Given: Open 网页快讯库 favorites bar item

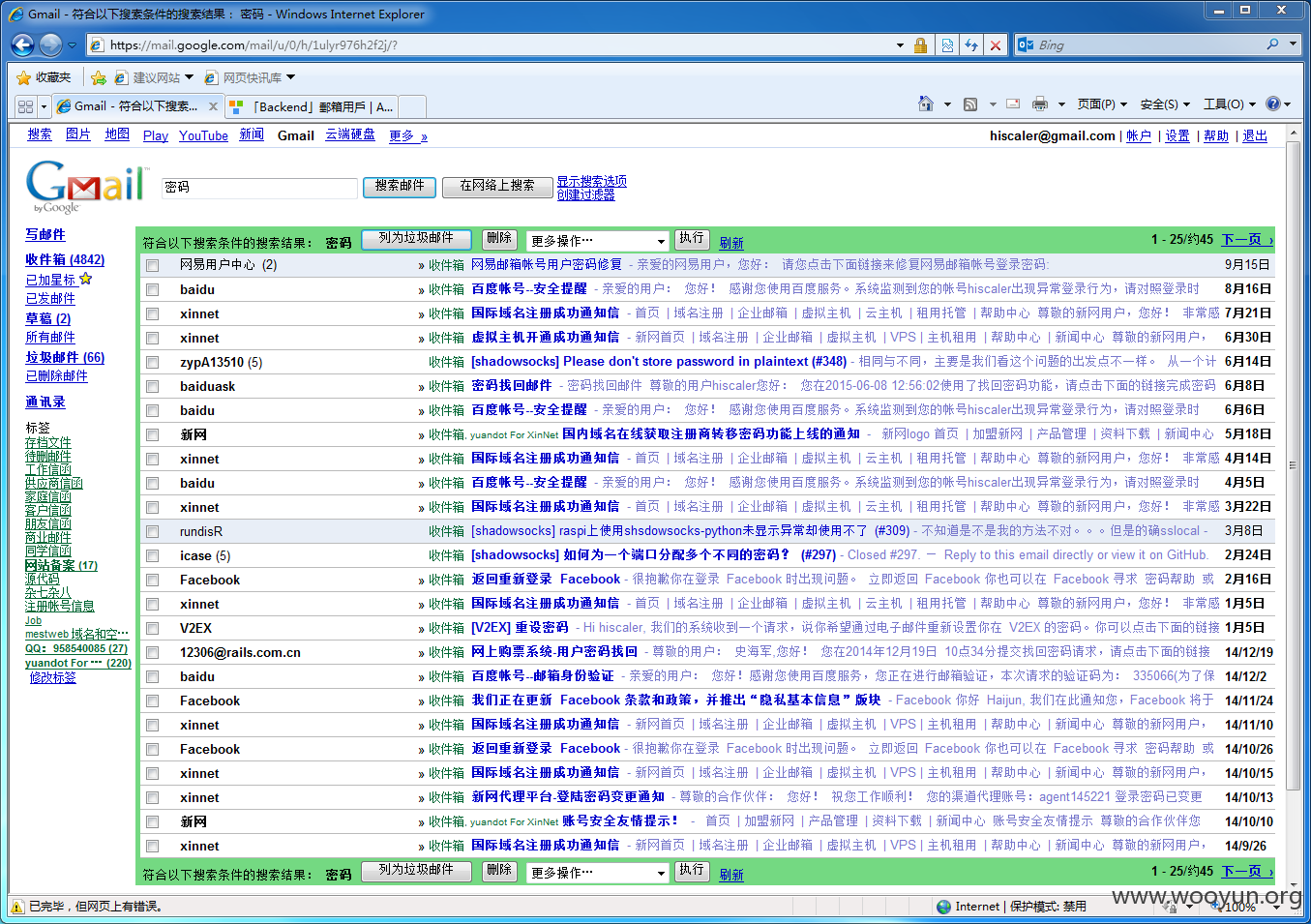Looking at the screenshot, I should (x=250, y=77).
